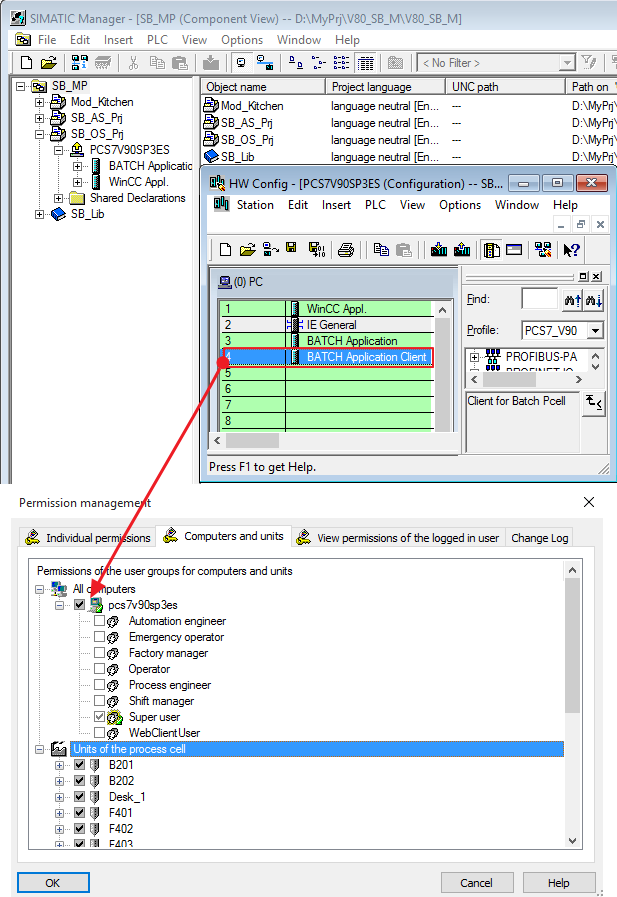Open the No Filter dropdown
This screenshot has width=617, height=897.
(x=566, y=62)
